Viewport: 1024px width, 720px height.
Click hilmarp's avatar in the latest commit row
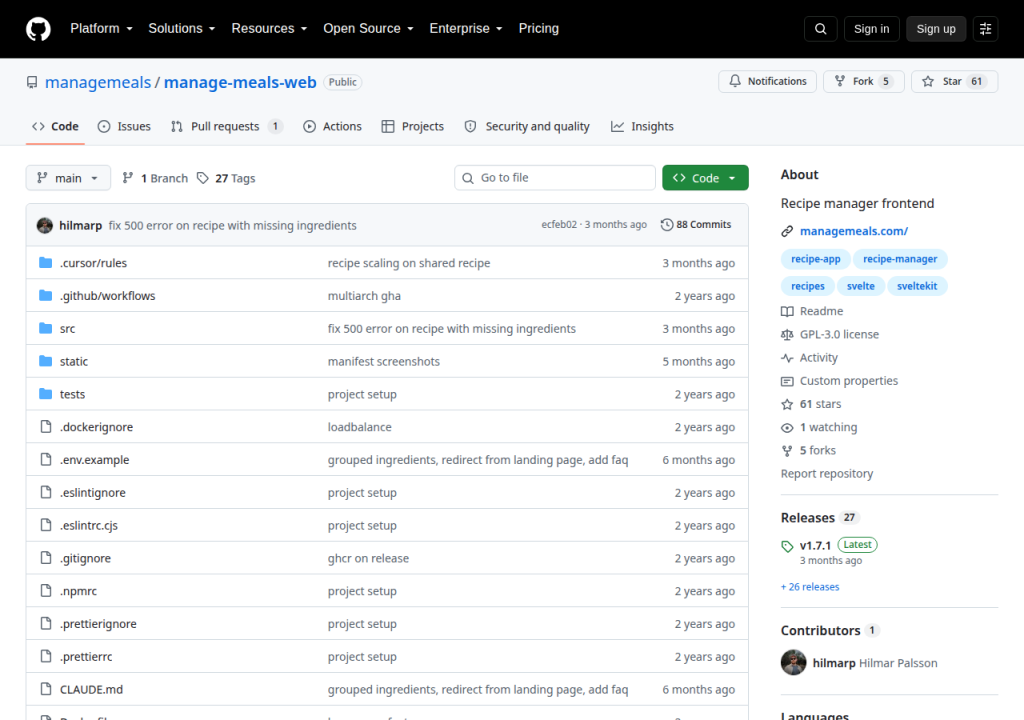pos(45,225)
